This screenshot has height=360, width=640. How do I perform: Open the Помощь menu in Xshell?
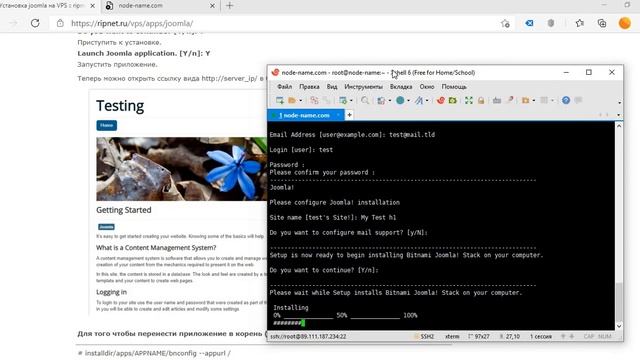pos(454,87)
